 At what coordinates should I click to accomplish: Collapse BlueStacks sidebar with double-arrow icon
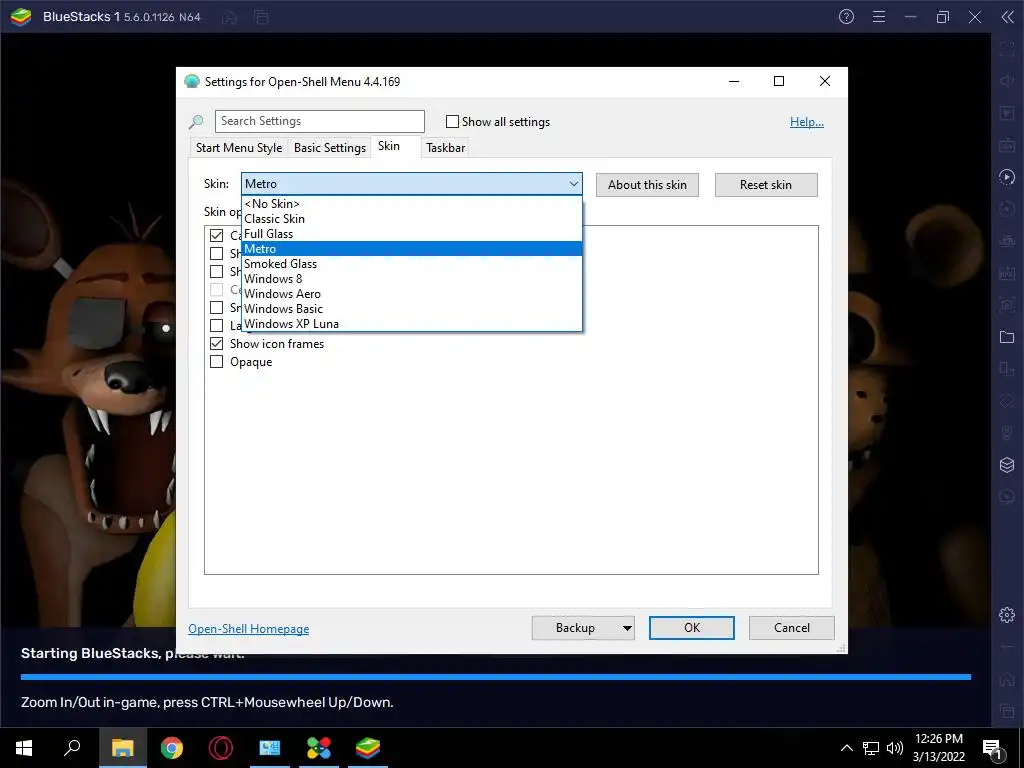point(1008,17)
